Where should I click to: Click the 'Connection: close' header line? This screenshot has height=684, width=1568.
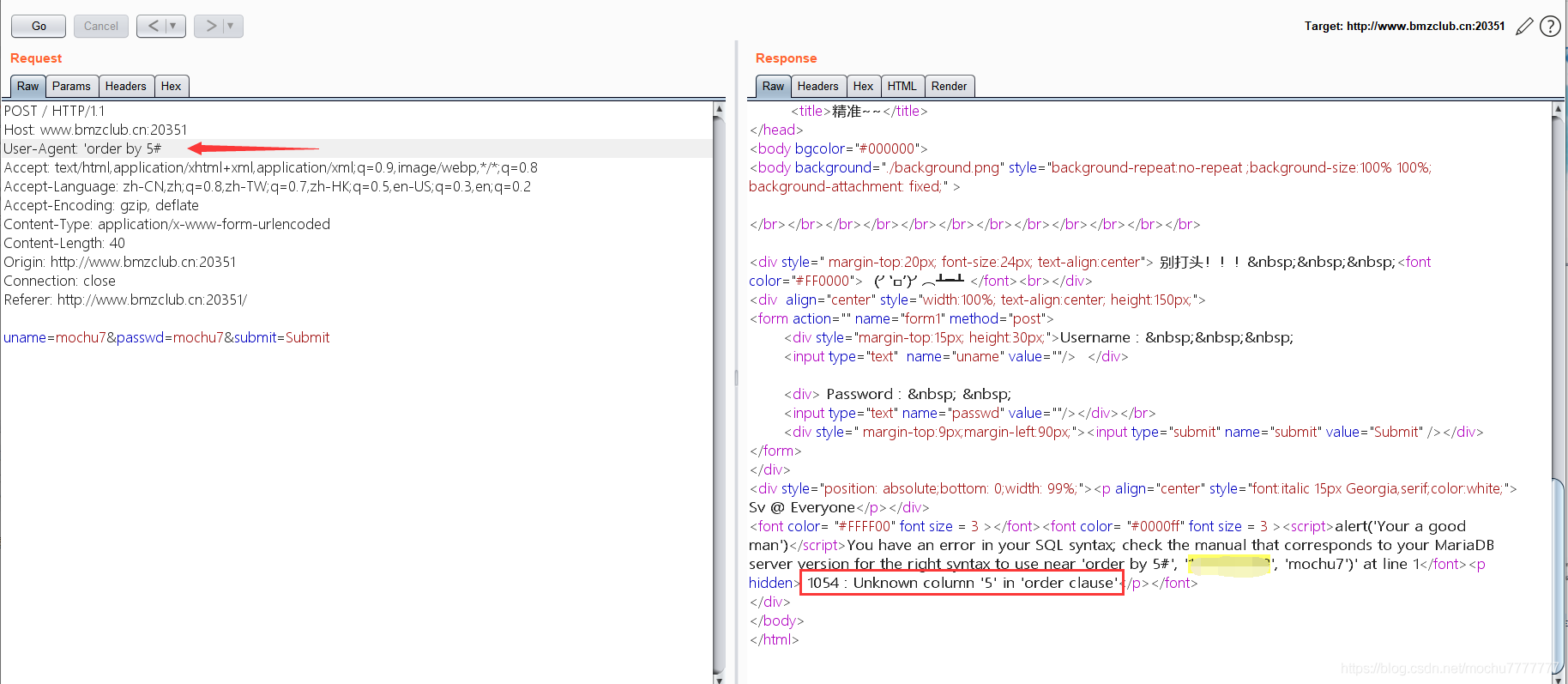[60, 281]
